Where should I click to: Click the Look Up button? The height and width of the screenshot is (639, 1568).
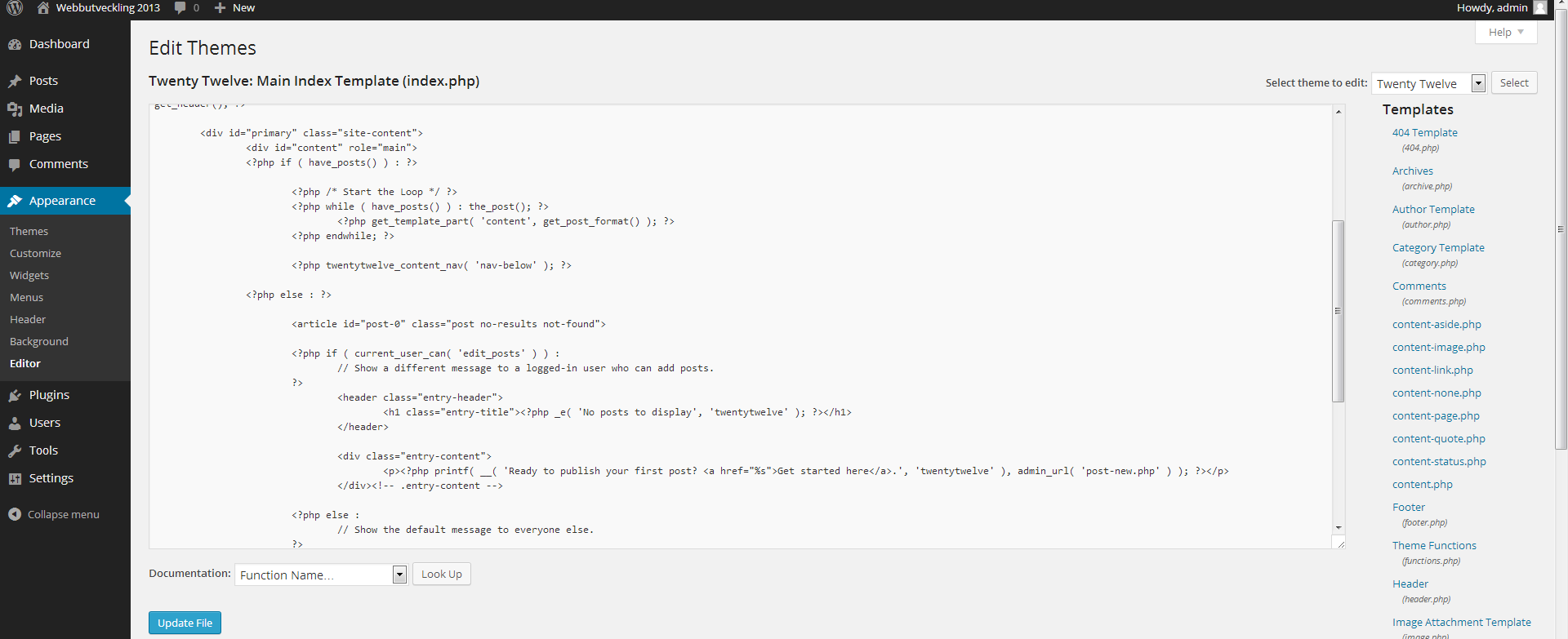click(x=442, y=574)
